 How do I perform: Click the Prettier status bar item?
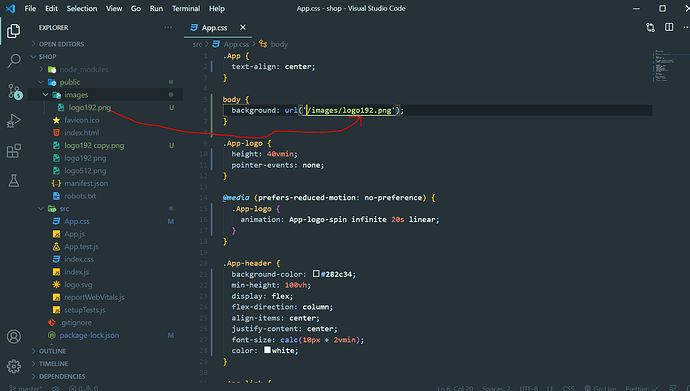642,388
